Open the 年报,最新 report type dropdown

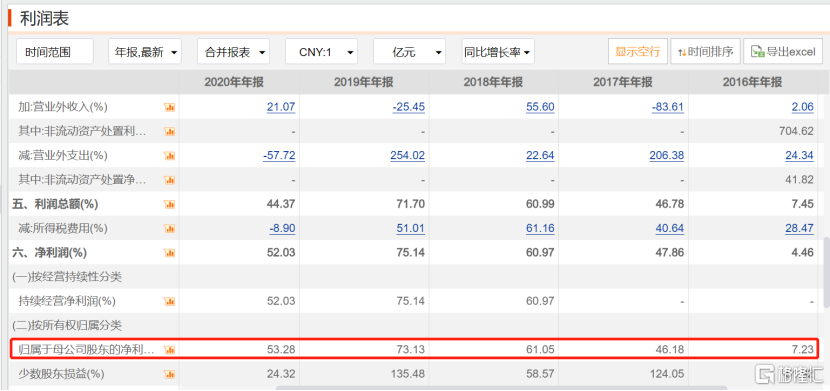click(x=145, y=52)
